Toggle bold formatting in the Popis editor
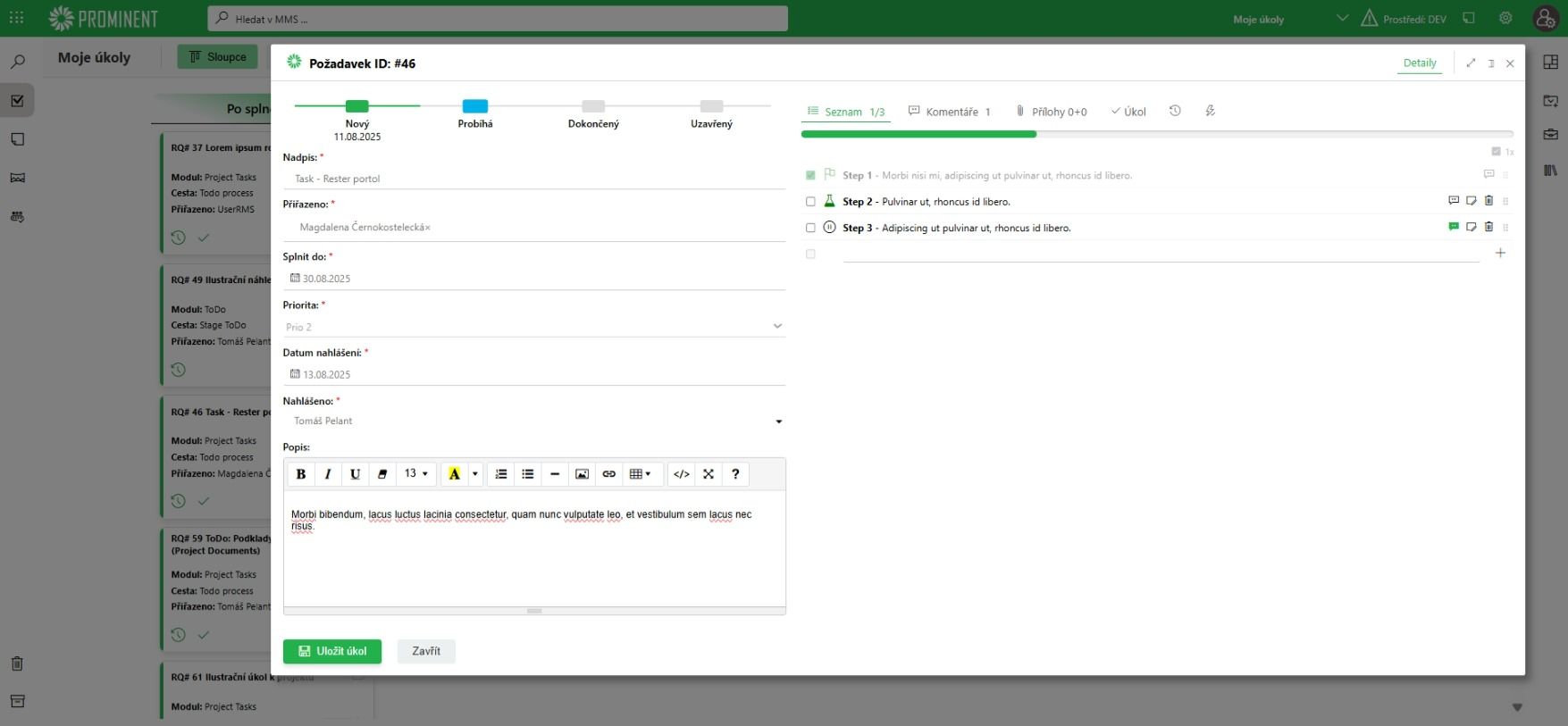This screenshot has height=726, width=1568. tap(301, 474)
